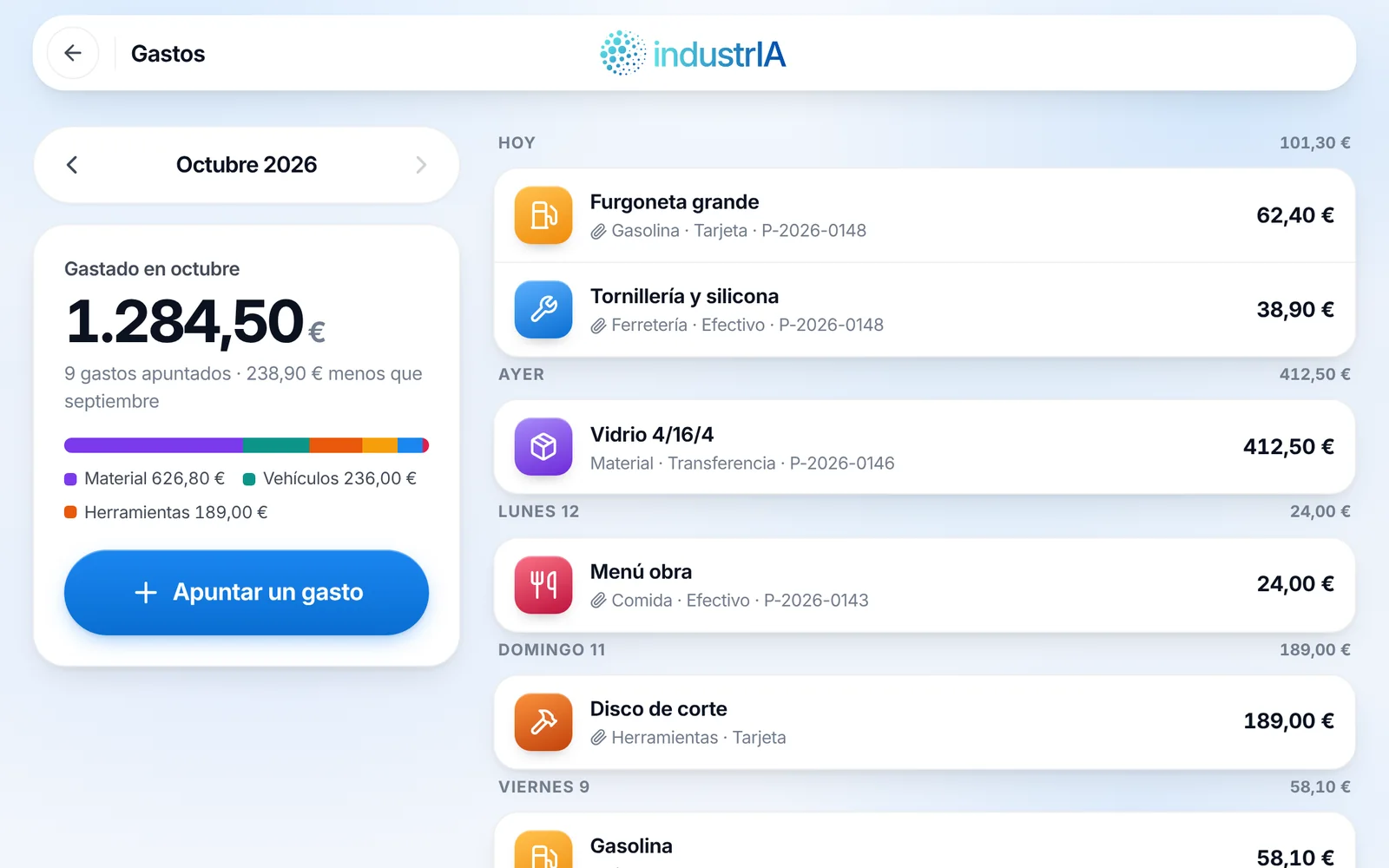Open attachment clip on Disco de corte
This screenshot has height=868, width=1389.
[598, 739]
